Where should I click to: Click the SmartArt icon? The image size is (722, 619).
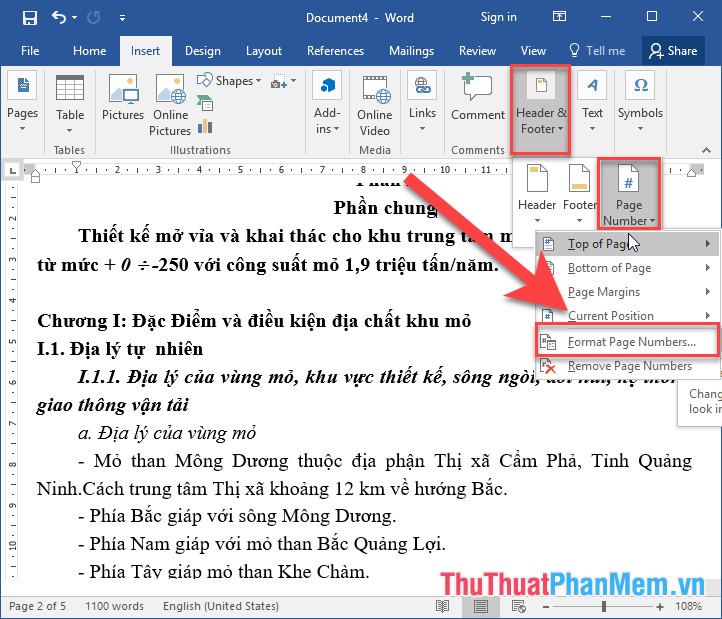click(x=205, y=103)
